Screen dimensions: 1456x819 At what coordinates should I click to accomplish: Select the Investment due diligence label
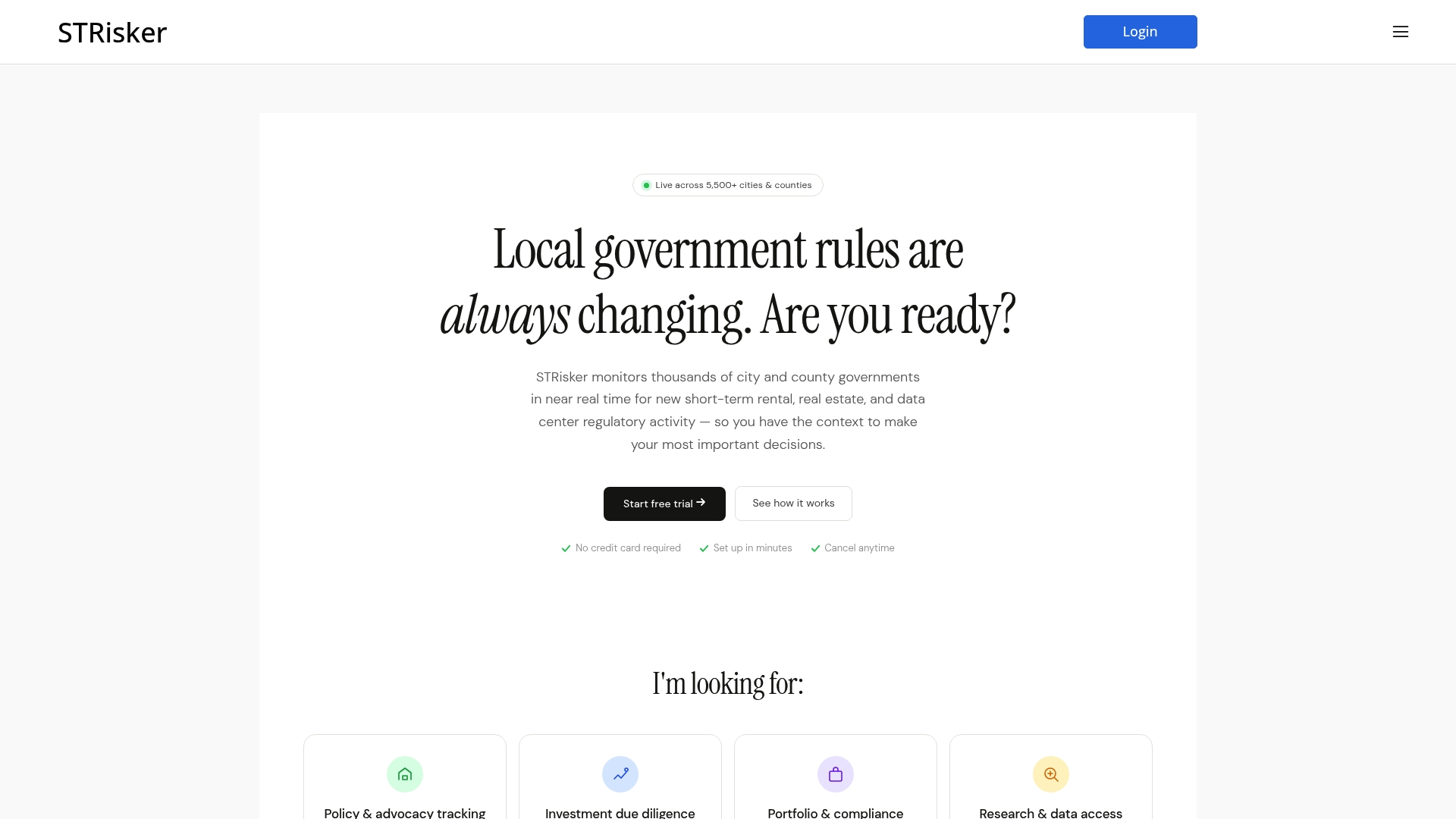coord(620,812)
